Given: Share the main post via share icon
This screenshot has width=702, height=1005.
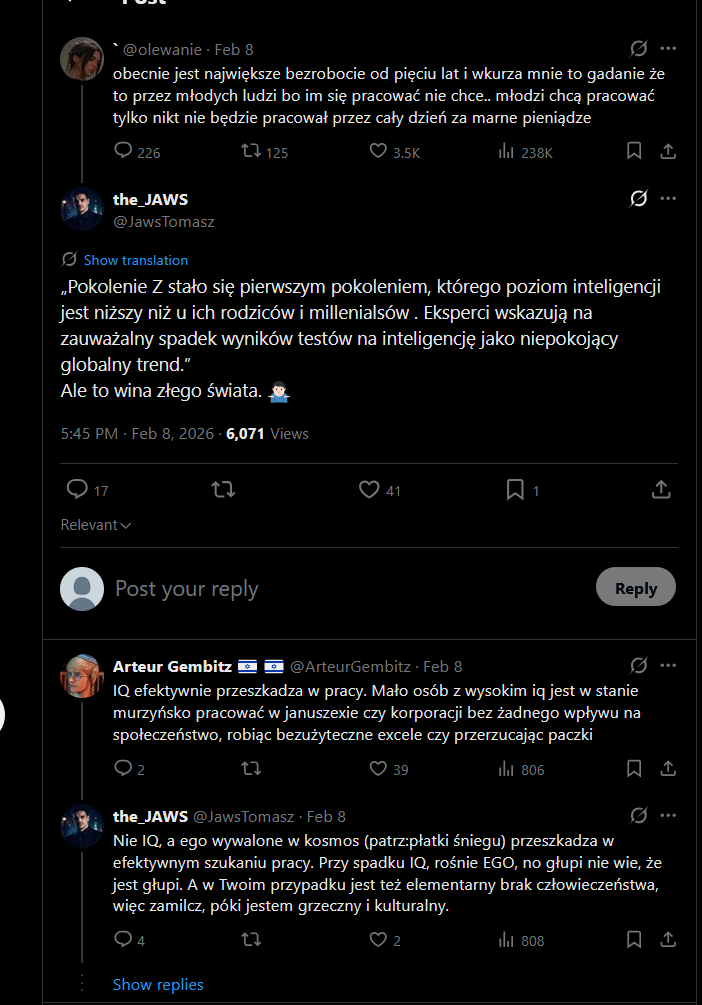Looking at the screenshot, I should [x=661, y=490].
